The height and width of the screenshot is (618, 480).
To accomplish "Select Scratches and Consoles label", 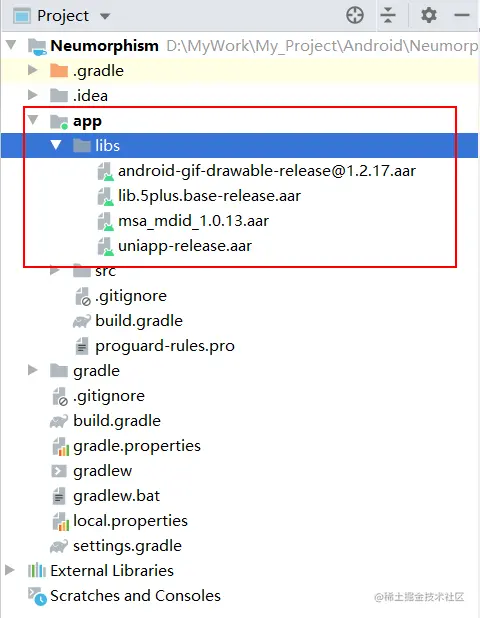I will (136, 596).
